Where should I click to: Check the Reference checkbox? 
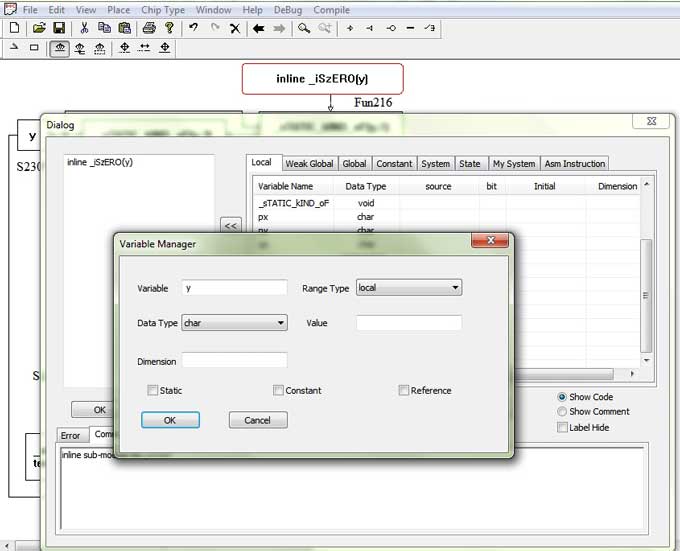[x=403, y=390]
